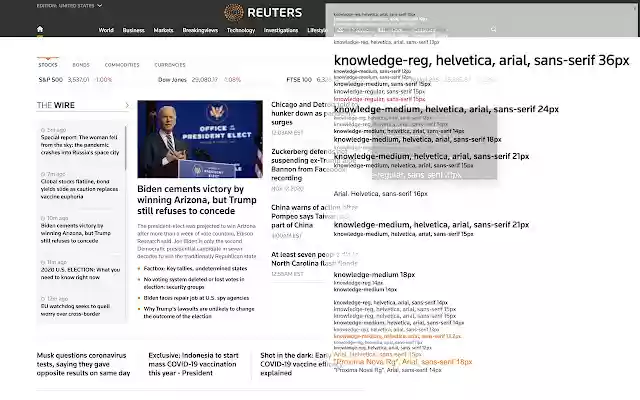Click the Wire panel scrollbar
Viewport: 640px width, 400px height.
click(126, 148)
